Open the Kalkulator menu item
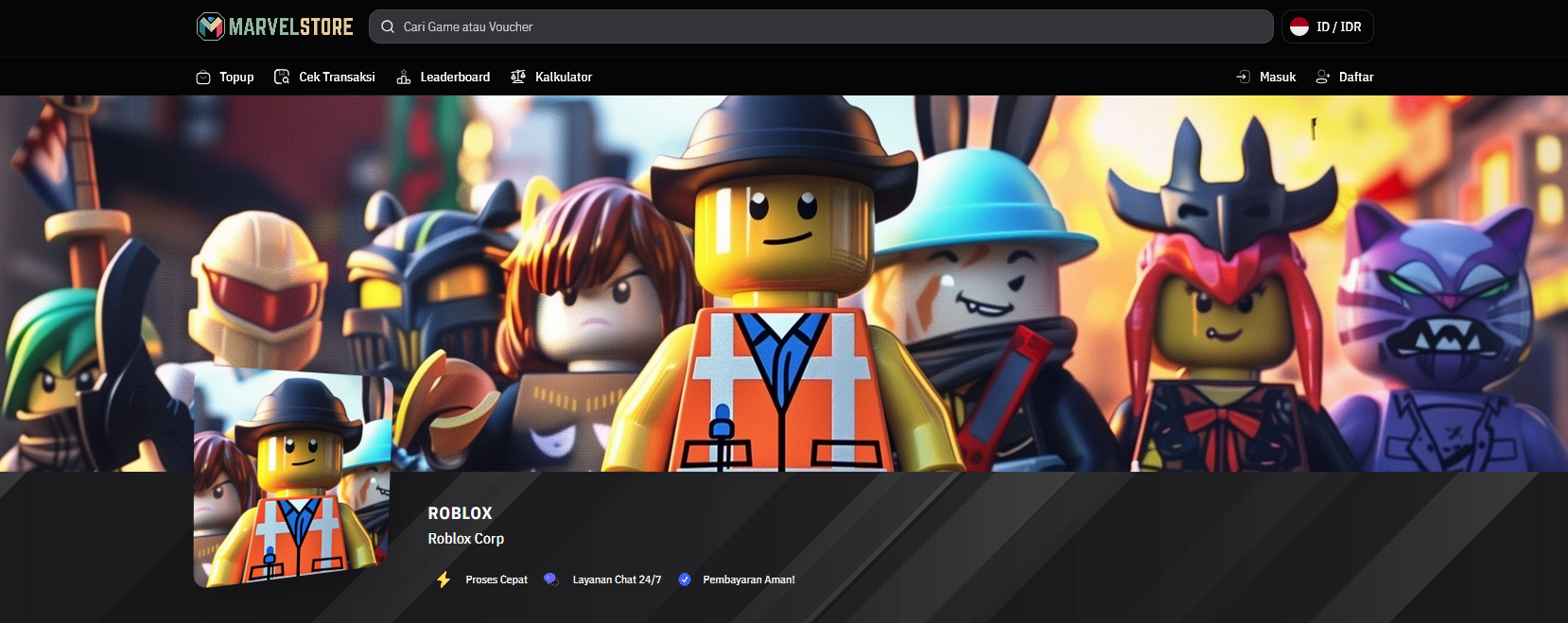This screenshot has width=1568, height=623. (x=551, y=77)
